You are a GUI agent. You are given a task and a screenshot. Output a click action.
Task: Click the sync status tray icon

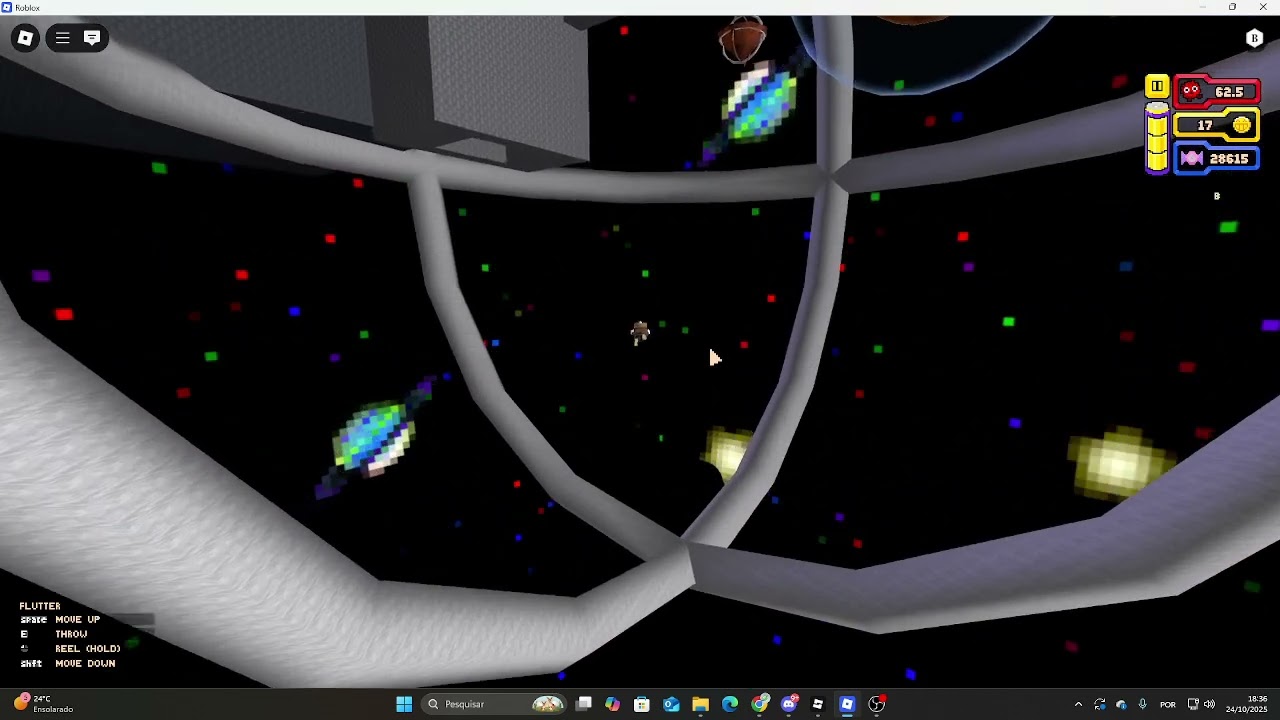1100,704
